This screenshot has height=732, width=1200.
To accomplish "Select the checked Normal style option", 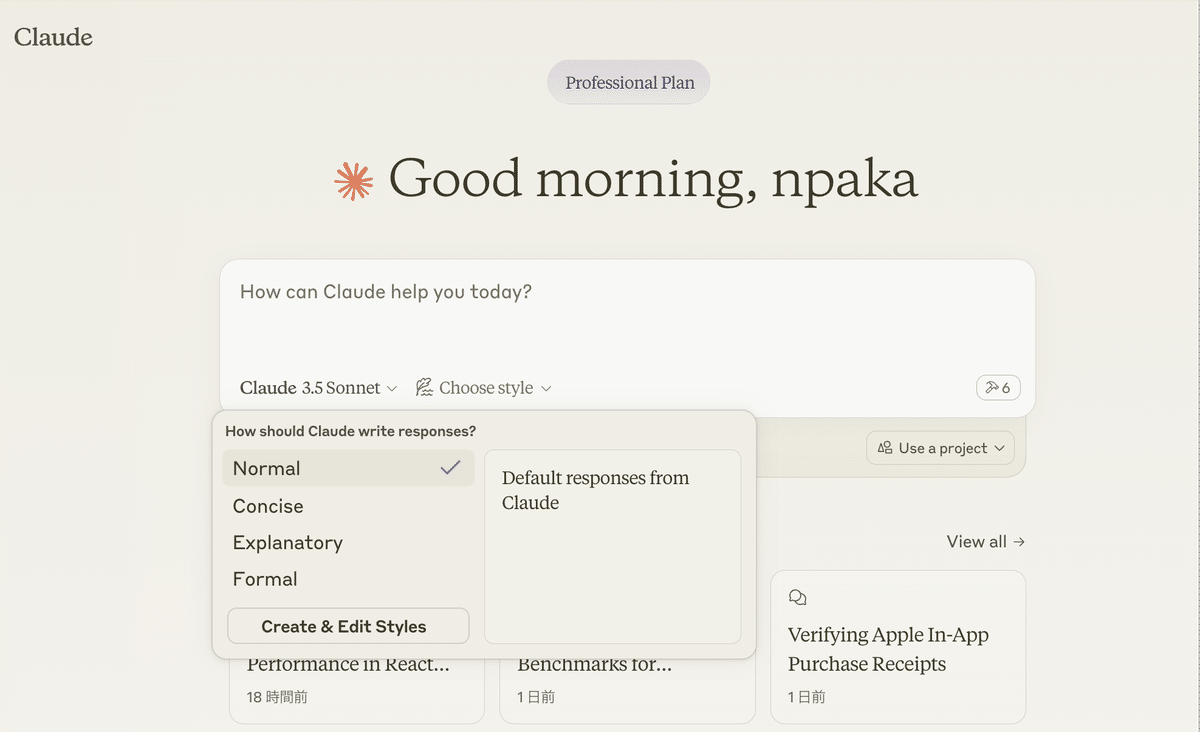I will click(347, 468).
